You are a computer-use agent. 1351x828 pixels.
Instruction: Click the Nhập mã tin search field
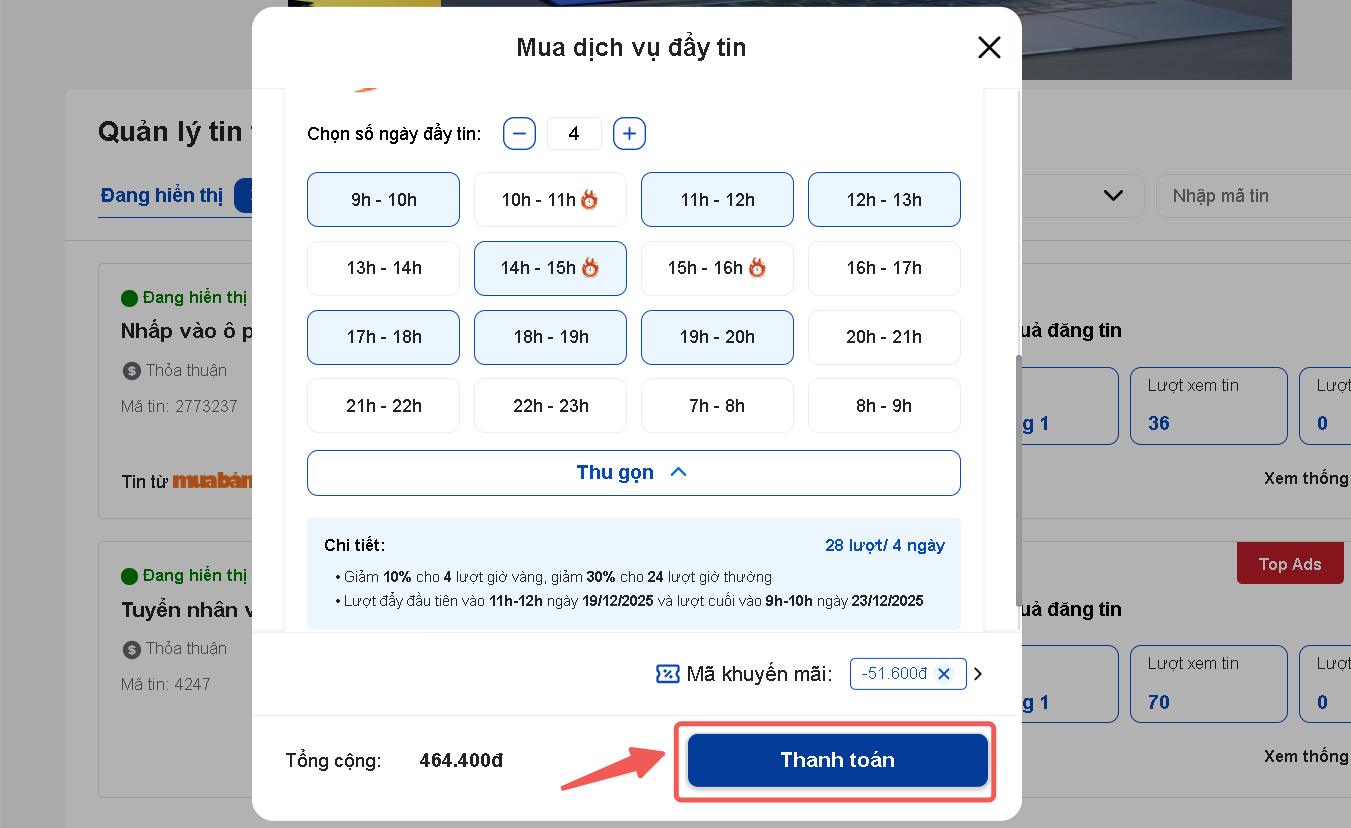(1250, 196)
